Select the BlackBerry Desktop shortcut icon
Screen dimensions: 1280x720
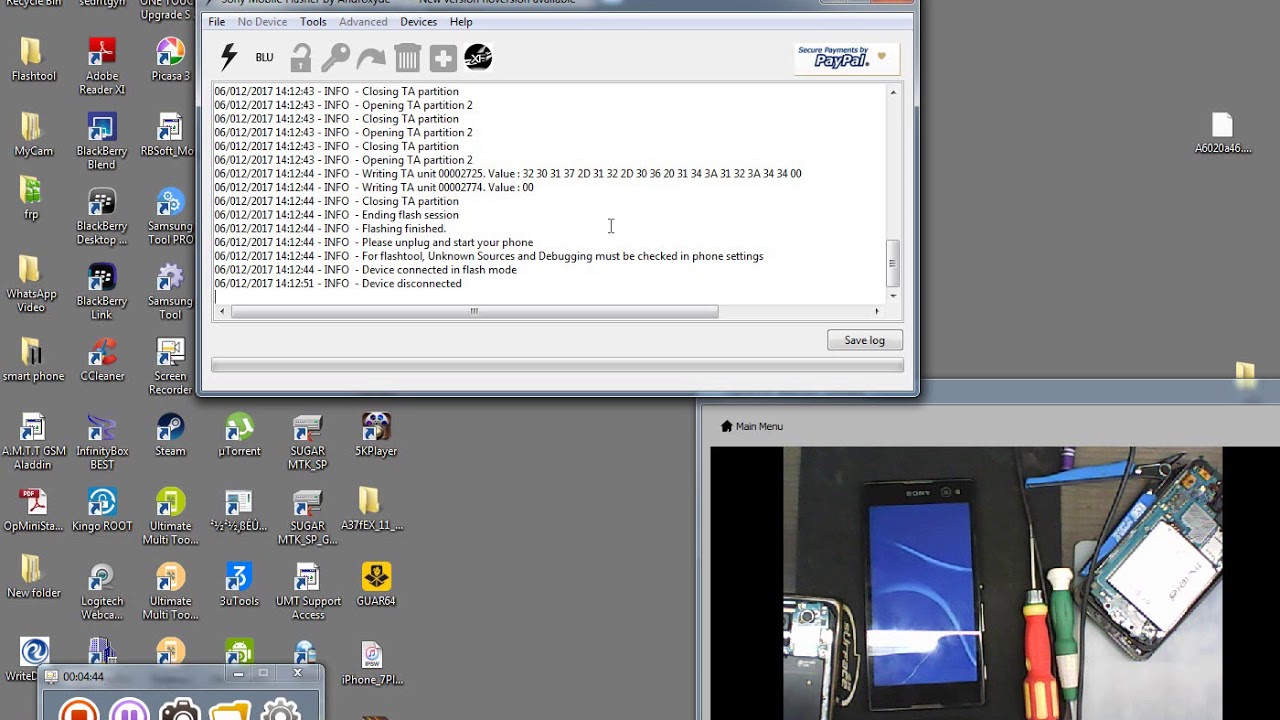(102, 216)
